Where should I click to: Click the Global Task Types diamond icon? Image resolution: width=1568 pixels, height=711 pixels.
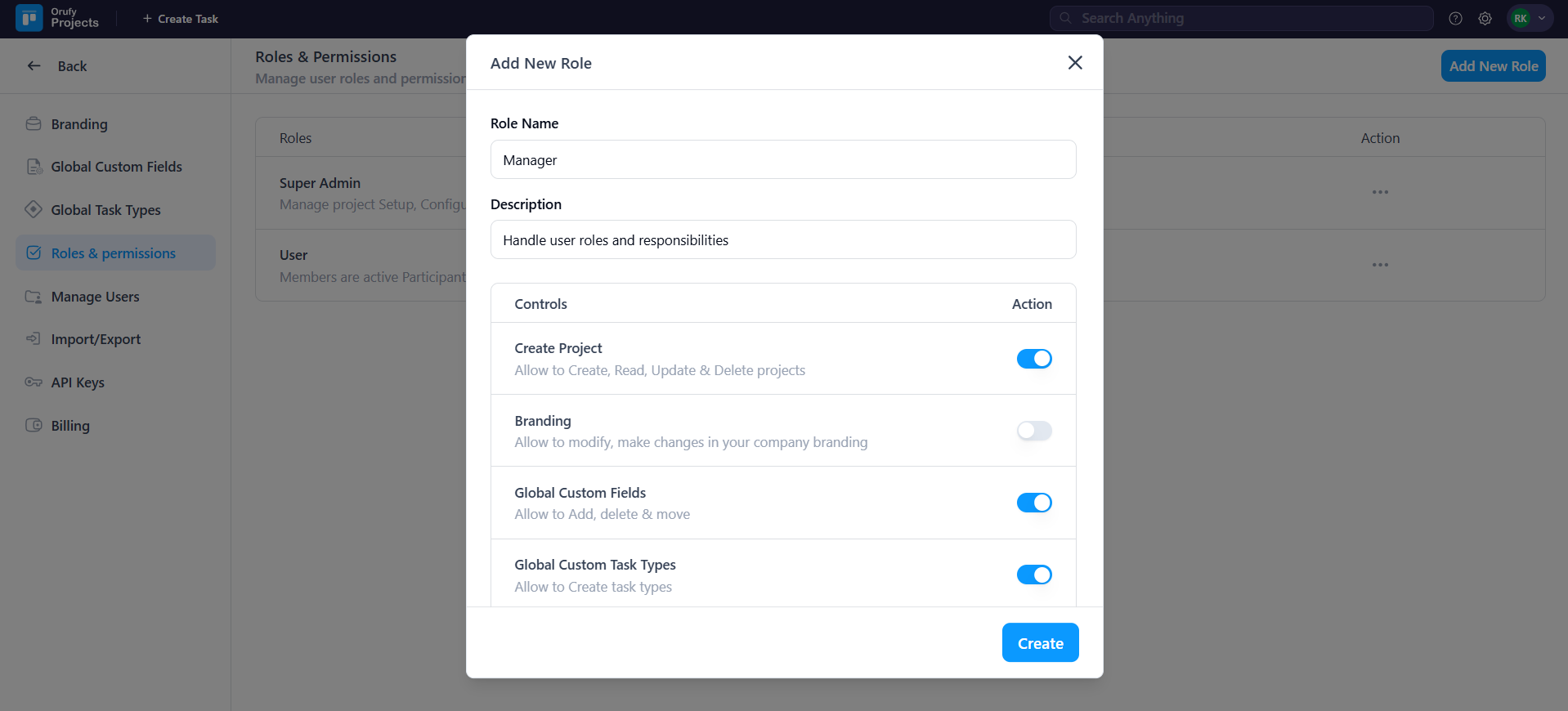tap(34, 209)
